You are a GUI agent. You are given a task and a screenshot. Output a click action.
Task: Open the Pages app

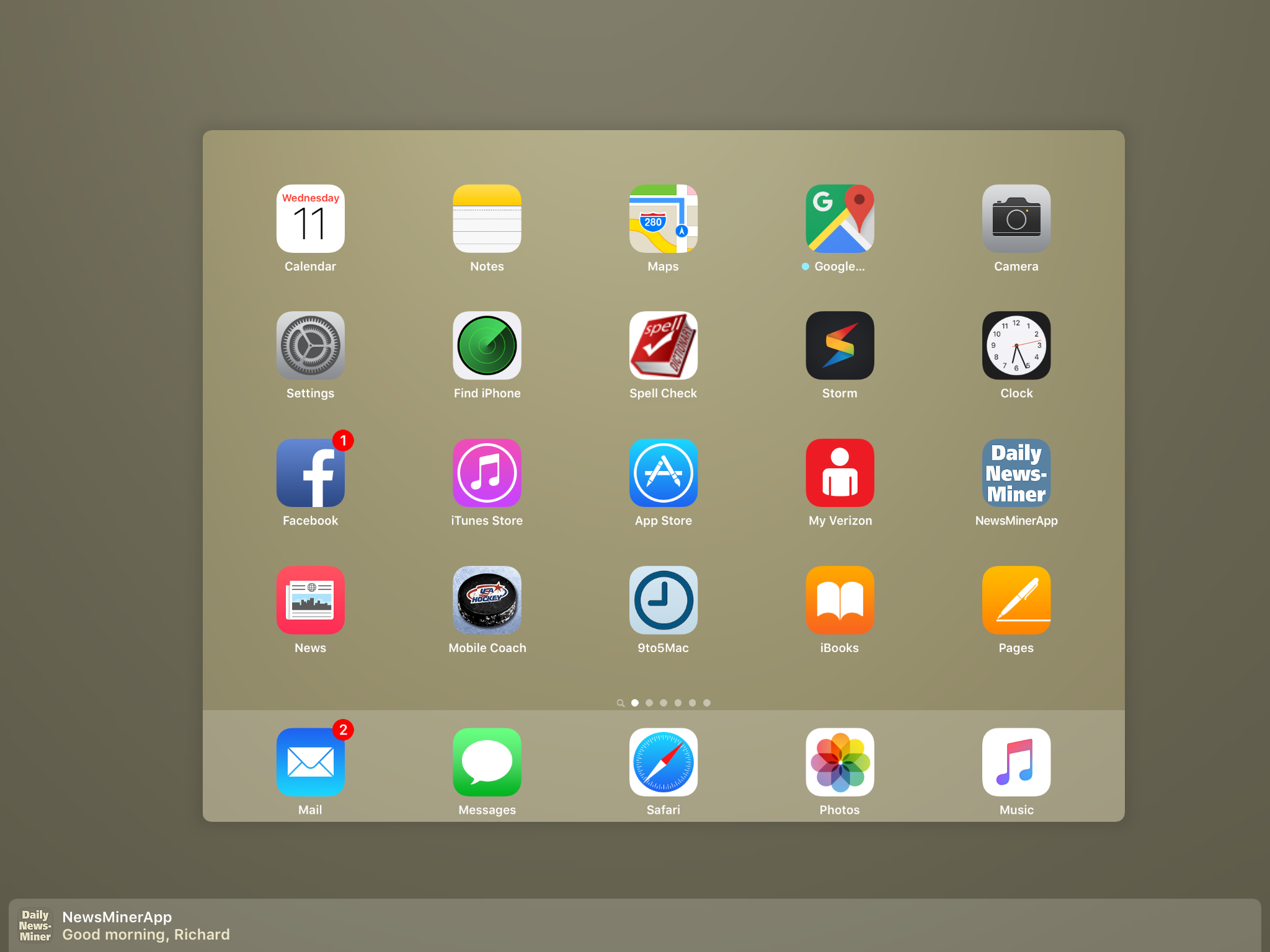(1016, 600)
